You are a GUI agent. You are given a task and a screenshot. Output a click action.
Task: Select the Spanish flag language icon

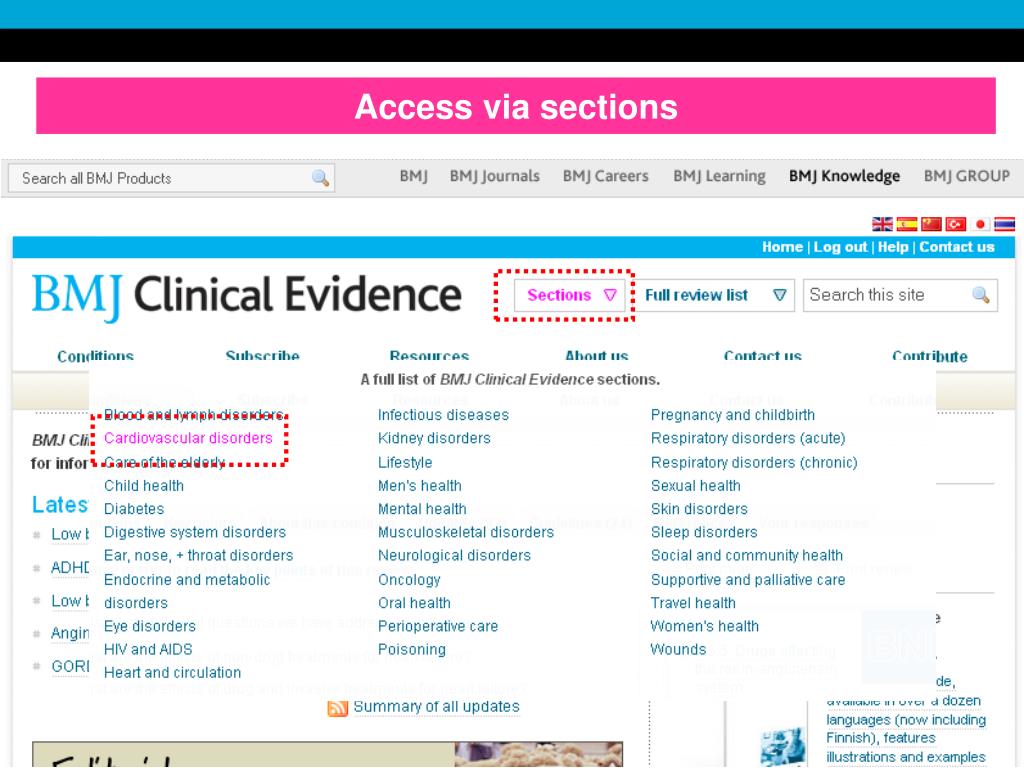tap(906, 224)
